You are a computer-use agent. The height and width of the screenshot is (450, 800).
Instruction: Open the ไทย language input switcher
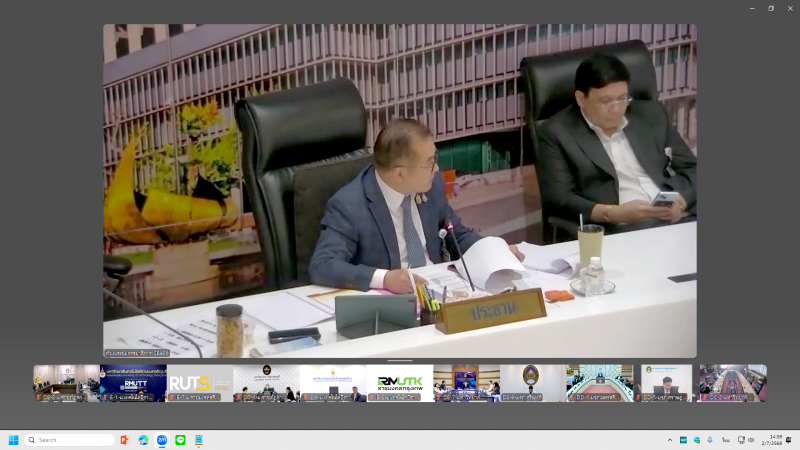[x=725, y=440]
